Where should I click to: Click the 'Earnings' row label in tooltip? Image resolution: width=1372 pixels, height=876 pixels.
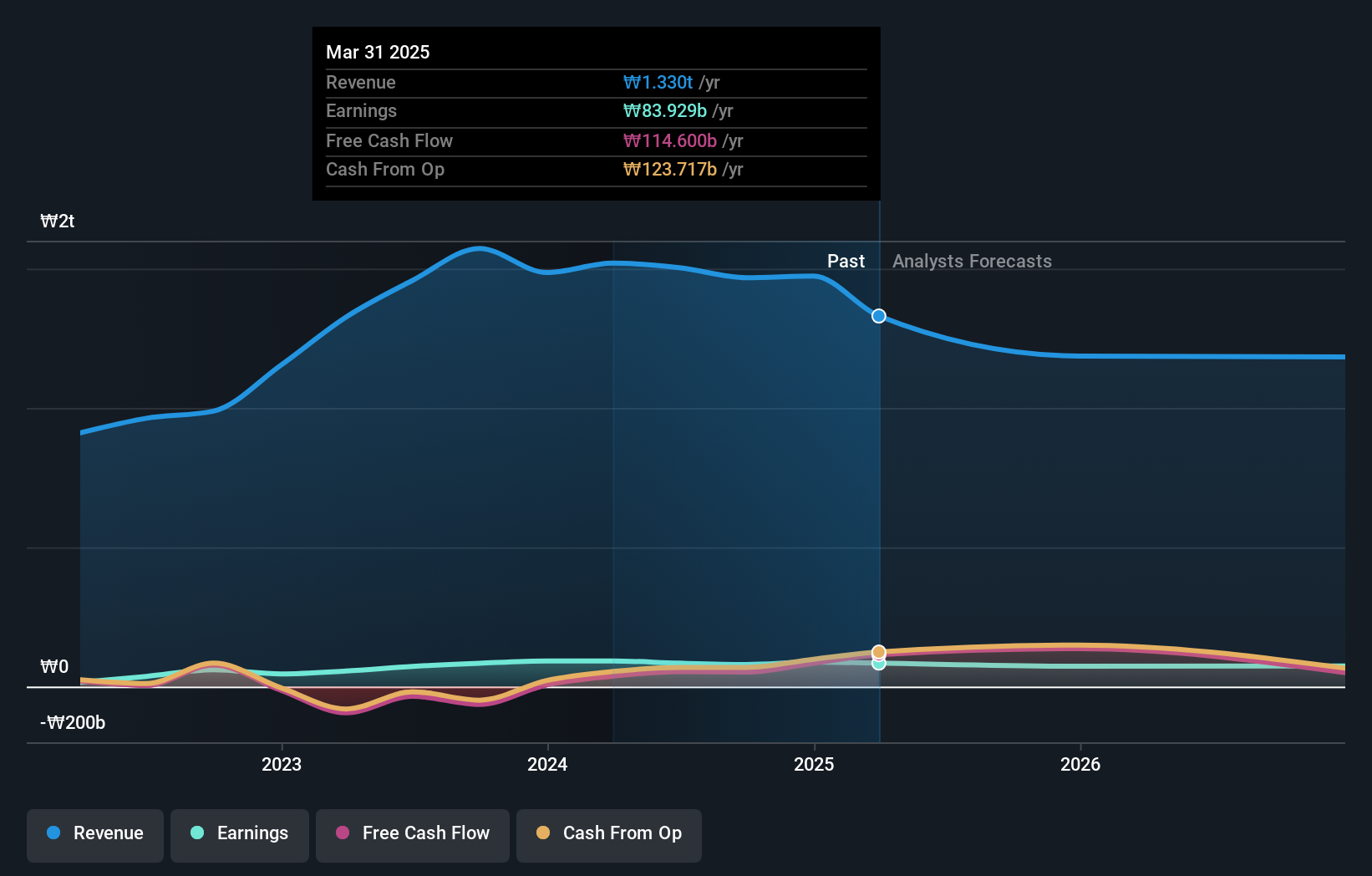[361, 110]
